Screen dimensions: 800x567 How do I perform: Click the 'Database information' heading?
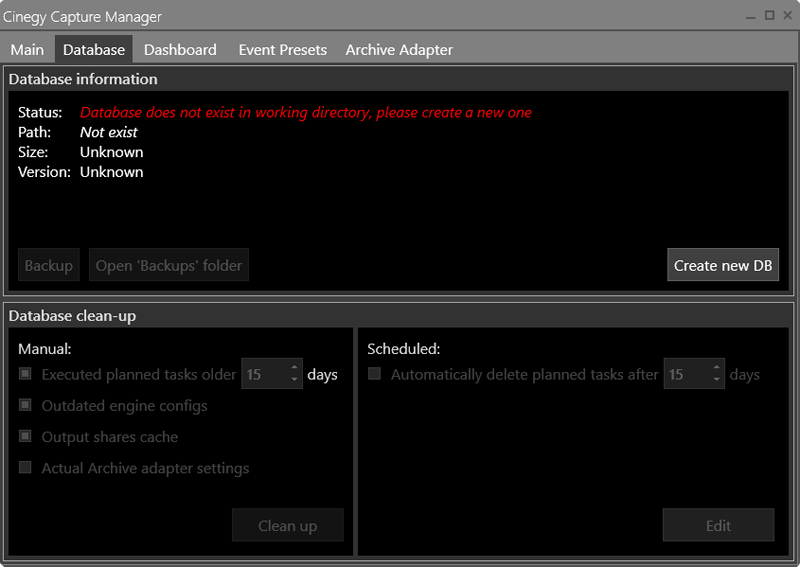tap(83, 79)
